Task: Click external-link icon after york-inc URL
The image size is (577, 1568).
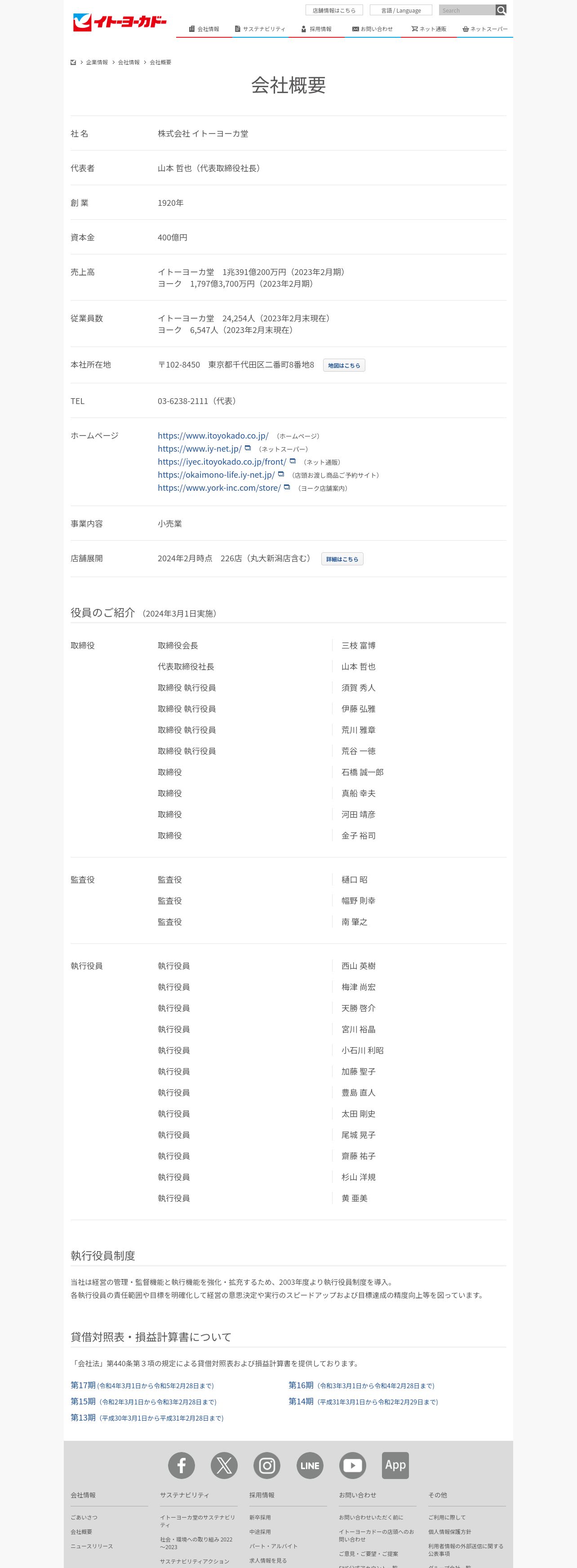Action: tap(287, 487)
